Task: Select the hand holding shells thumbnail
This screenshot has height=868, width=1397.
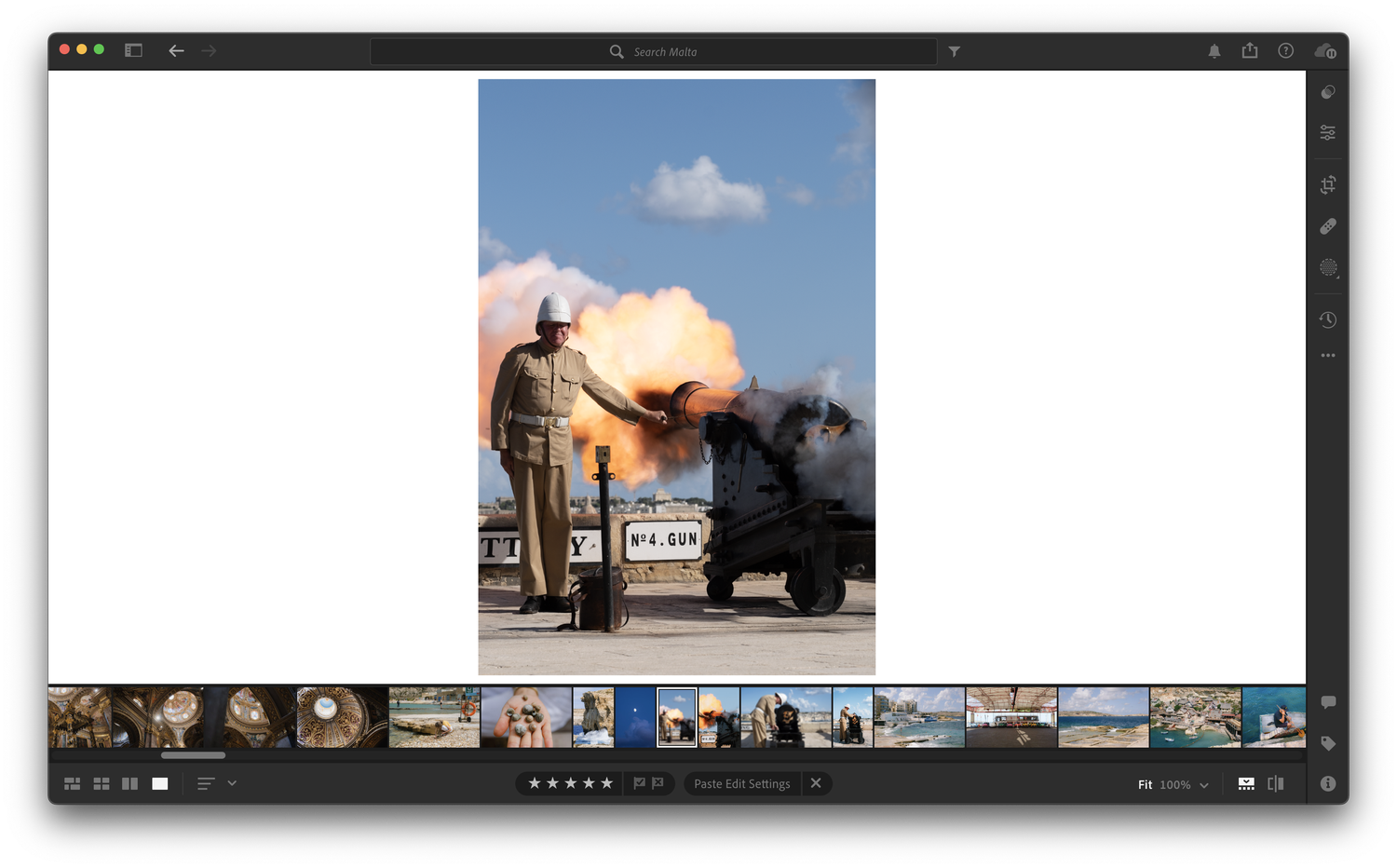Action: coord(526,717)
